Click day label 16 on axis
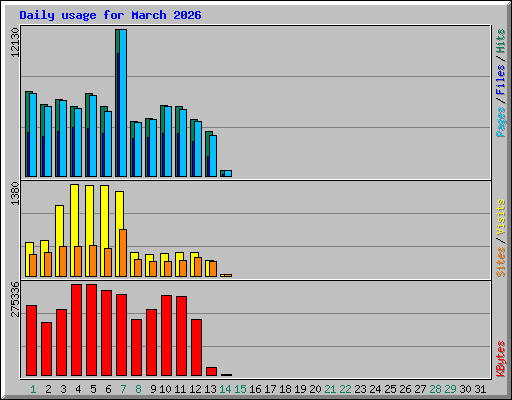 point(255,389)
